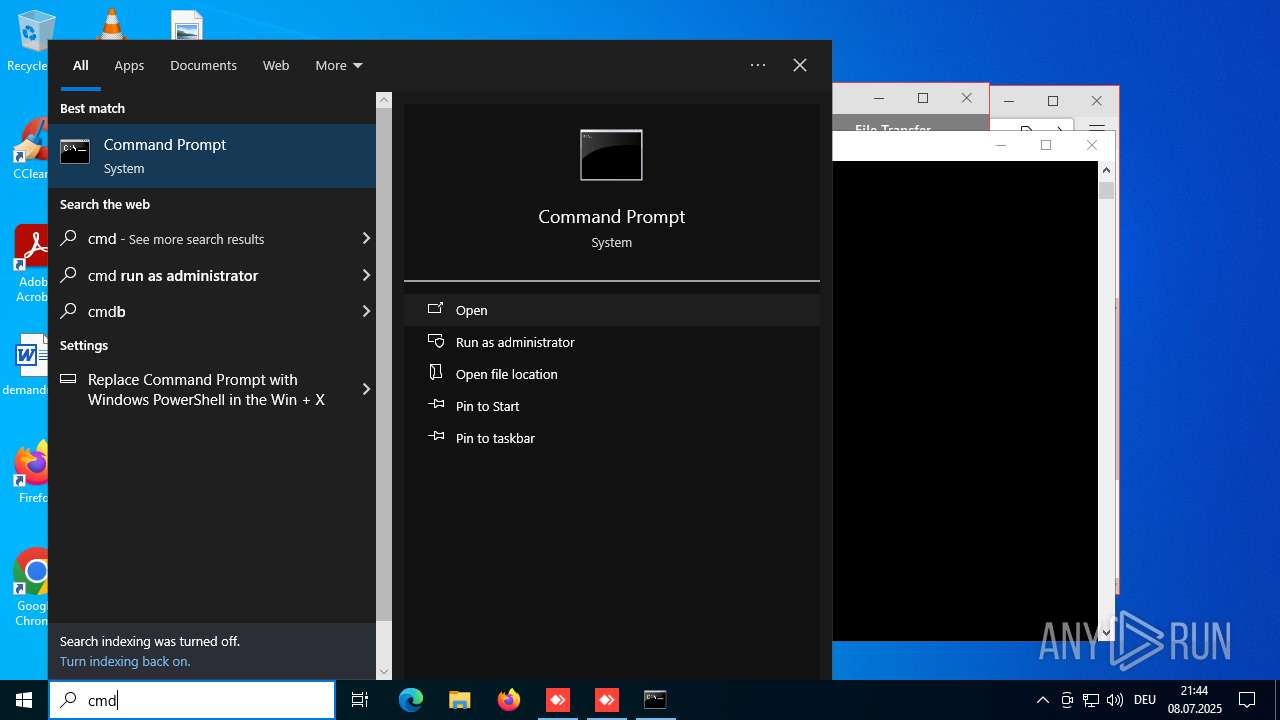Viewport: 1280px width, 720px height.
Task: Launch Microsoft Edge from the taskbar
Action: (x=411, y=700)
